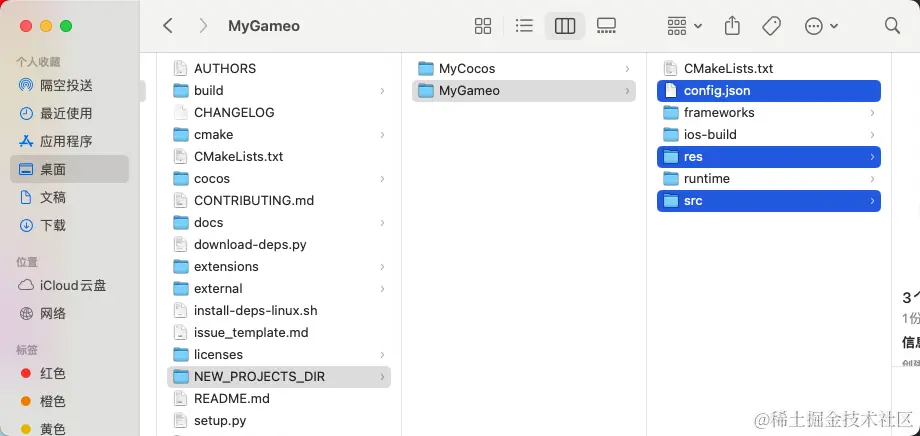
Task: Filter by the 黄色 tag
Action: [69, 429]
